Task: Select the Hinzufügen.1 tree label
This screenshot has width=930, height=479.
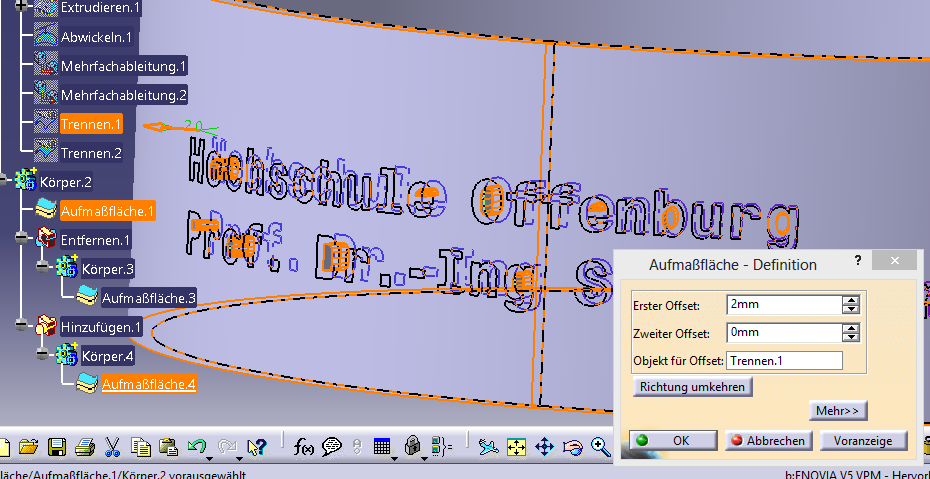Action: coord(101,327)
